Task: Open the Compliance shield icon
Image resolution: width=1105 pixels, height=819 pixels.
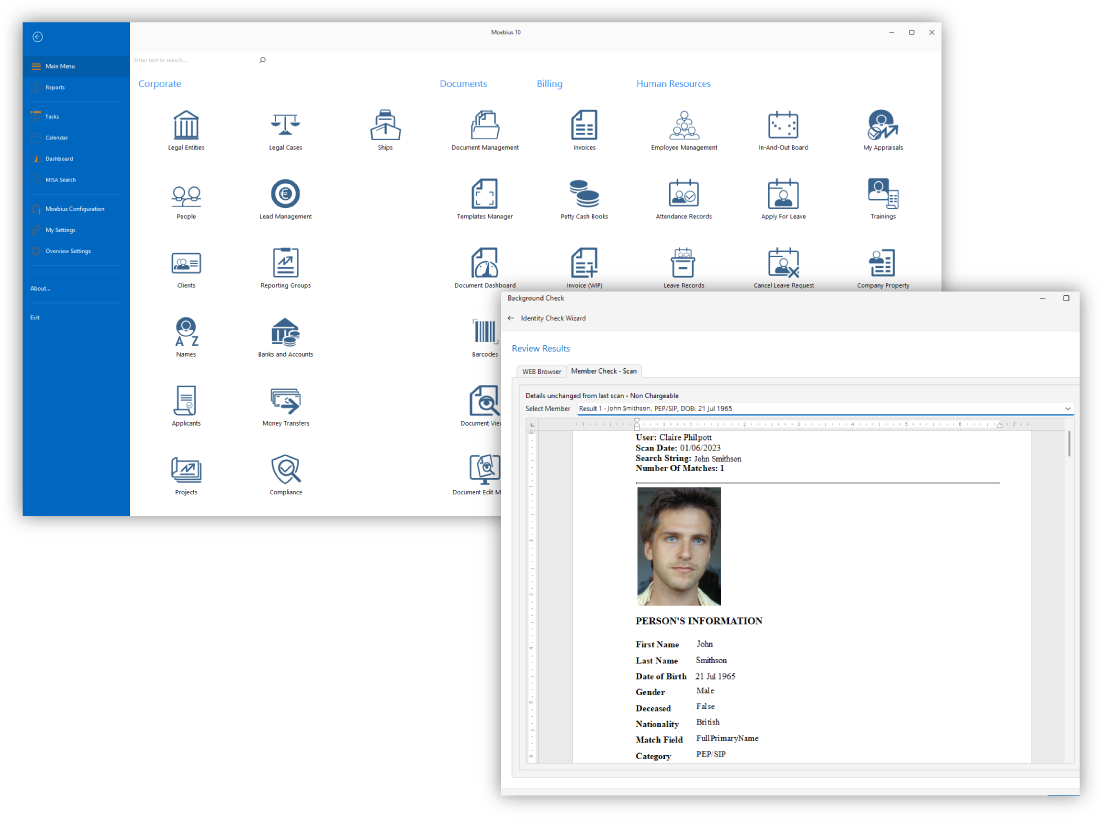Action: tap(285, 469)
